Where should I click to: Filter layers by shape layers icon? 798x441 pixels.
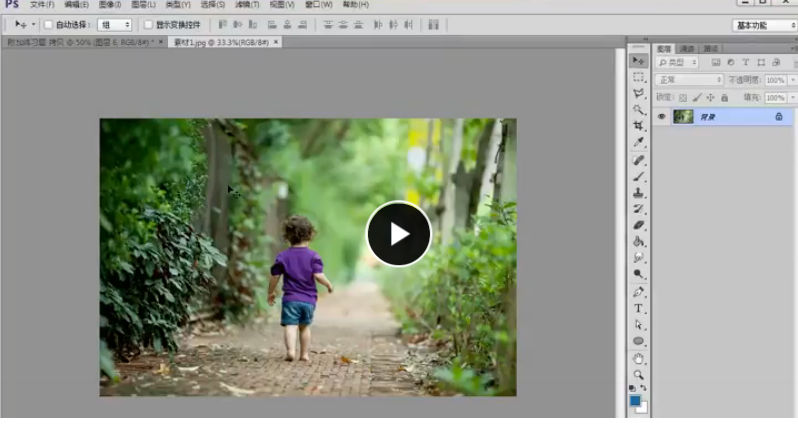pos(761,62)
